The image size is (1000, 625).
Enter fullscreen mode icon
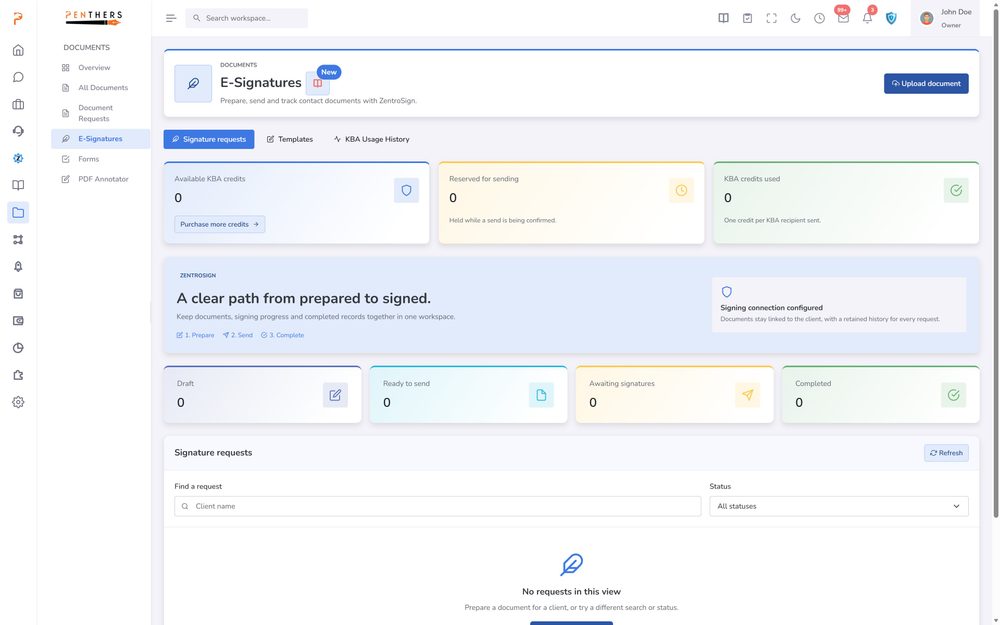pyautogui.click(x=772, y=18)
